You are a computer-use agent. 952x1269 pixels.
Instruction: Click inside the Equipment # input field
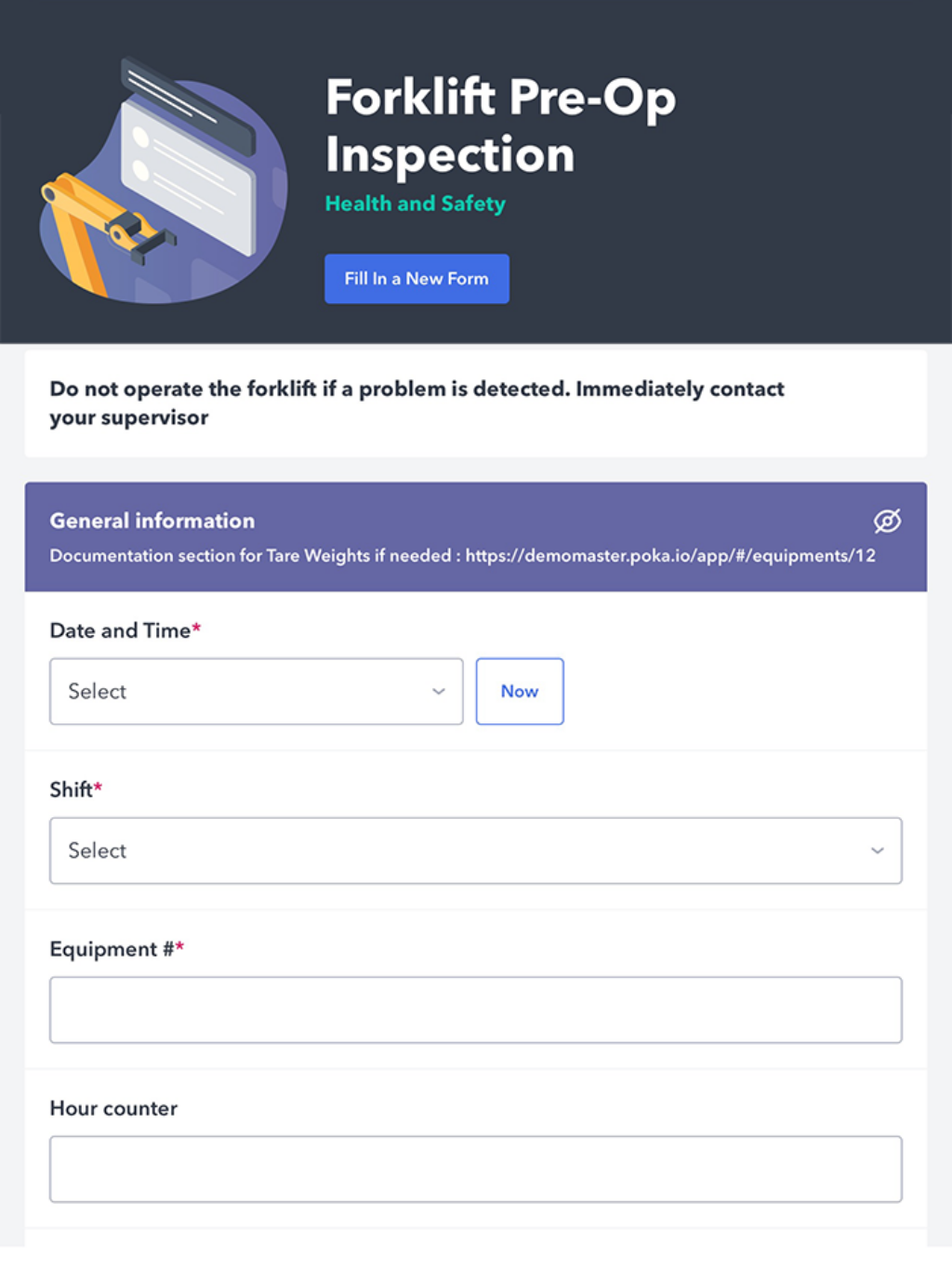pyautogui.click(x=476, y=1010)
